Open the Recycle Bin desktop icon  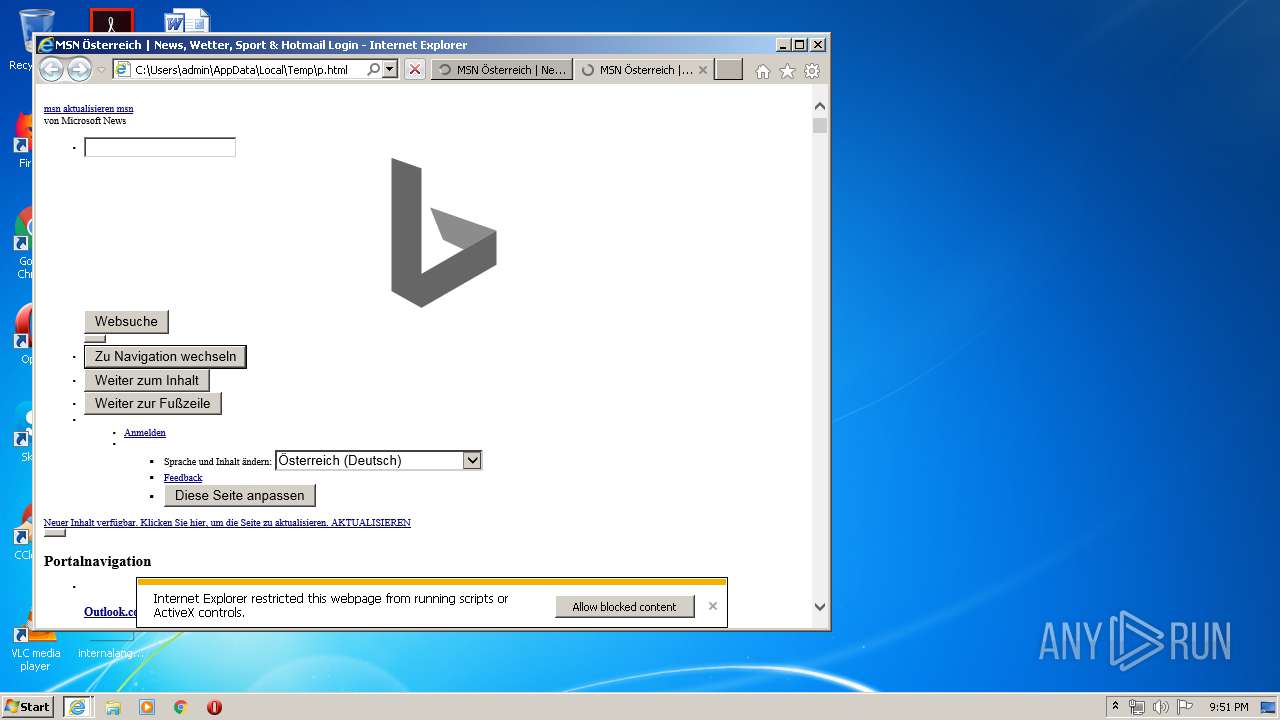pos(36,32)
